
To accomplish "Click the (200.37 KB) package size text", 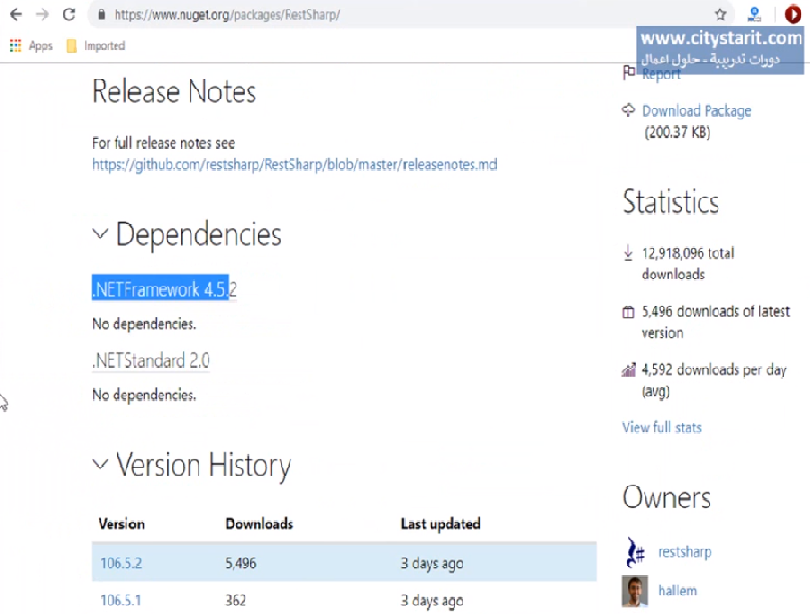I will pos(677,132).
